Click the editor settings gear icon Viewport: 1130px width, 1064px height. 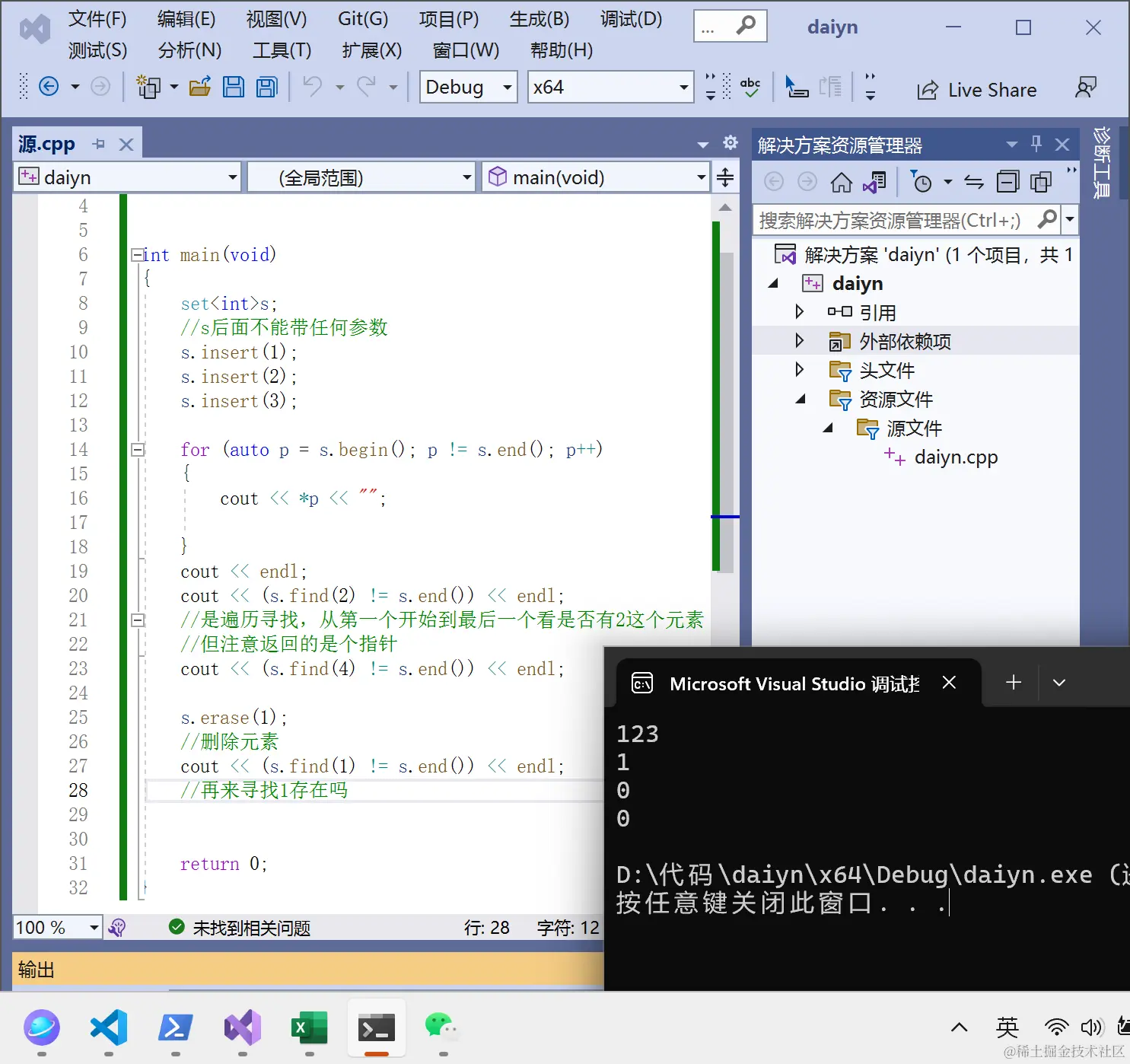pyautogui.click(x=731, y=142)
